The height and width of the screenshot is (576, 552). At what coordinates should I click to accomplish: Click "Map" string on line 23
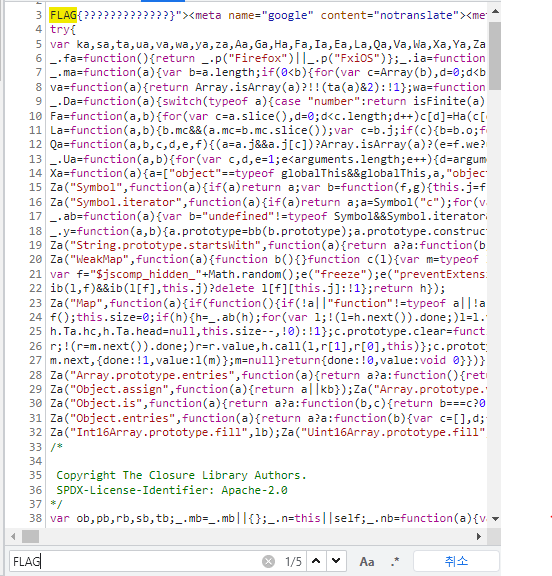coord(86,303)
